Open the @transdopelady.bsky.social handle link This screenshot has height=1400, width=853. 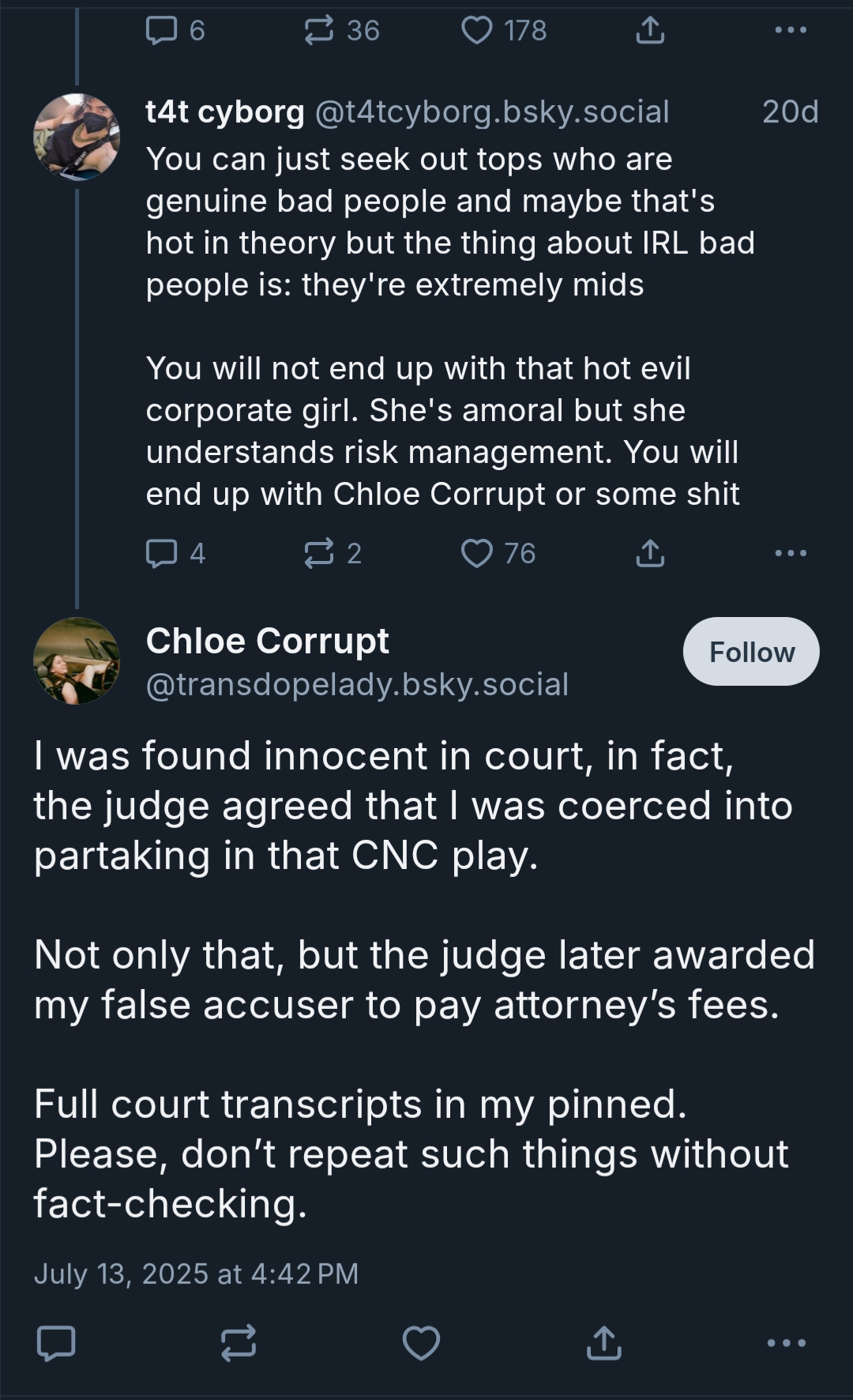pos(357,684)
